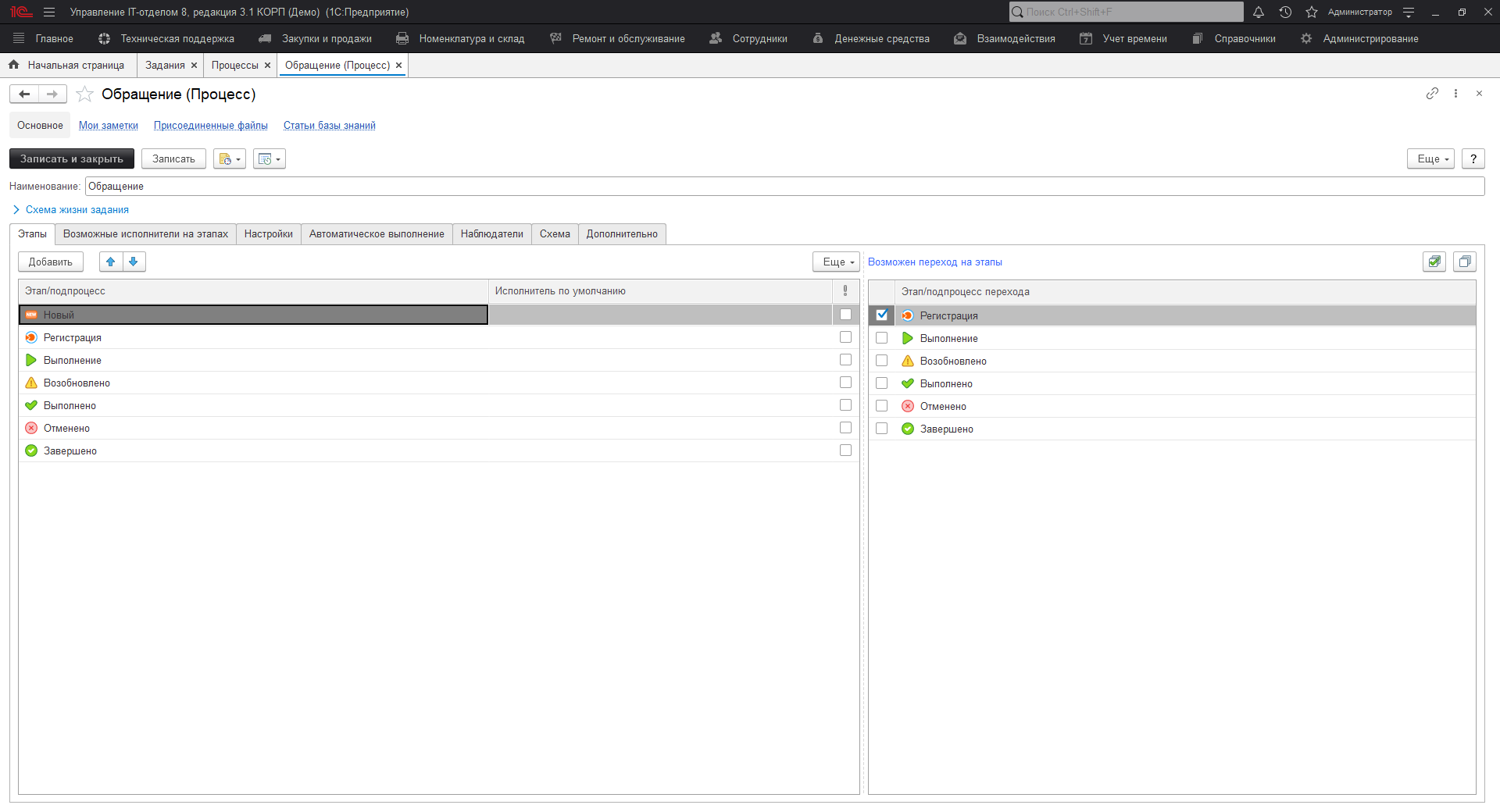Viewport: 1500px width, 812px height.
Task: Open the Техническая поддержка section icon
Action: (x=102, y=37)
